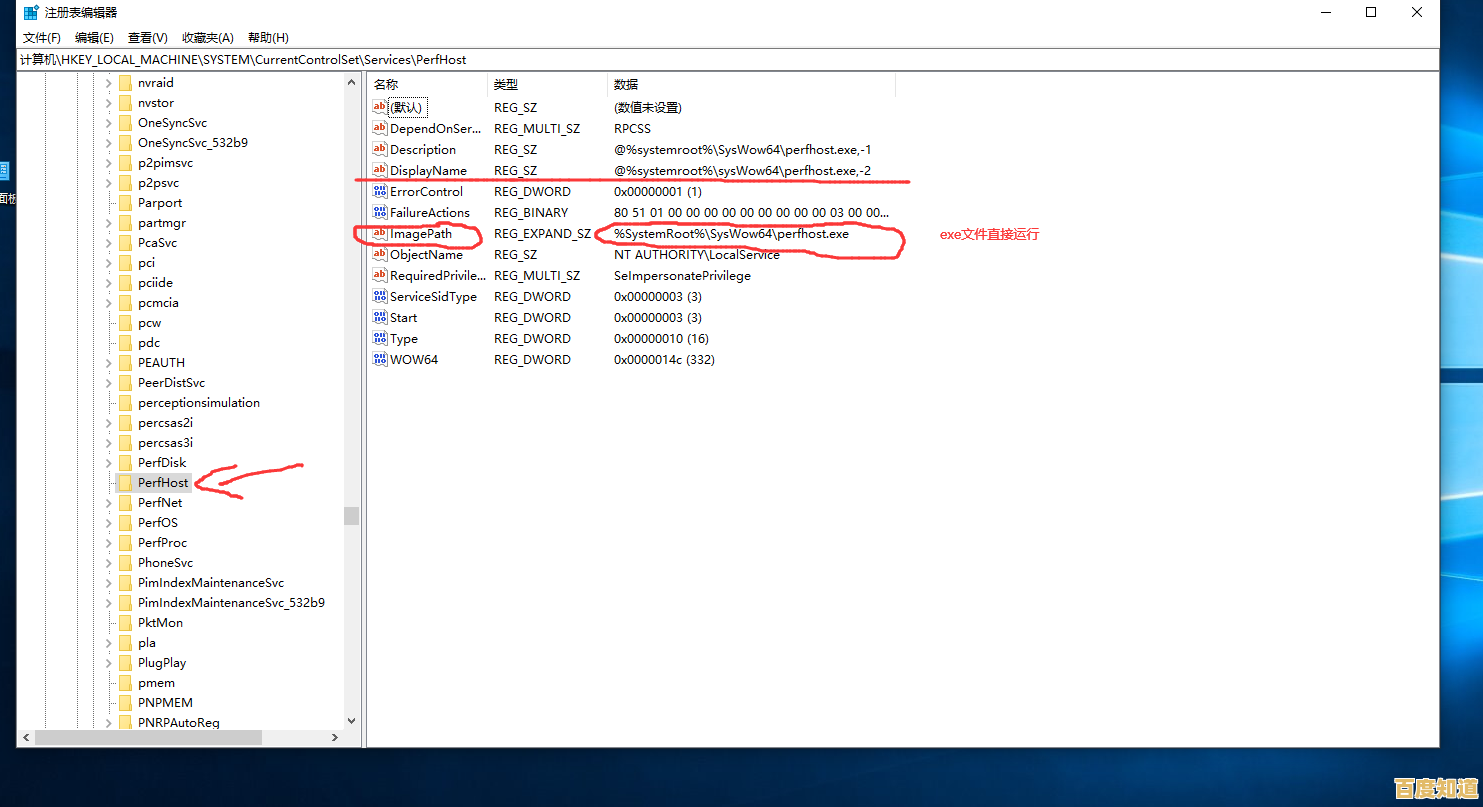Viewport: 1483px width, 807px height.
Task: Select the PerfHost folder icon in tree
Action: pos(125,483)
